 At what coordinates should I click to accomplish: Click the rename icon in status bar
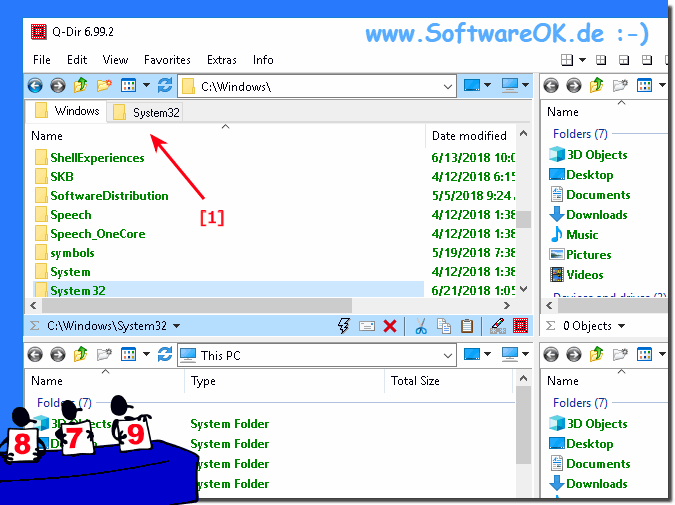click(367, 326)
